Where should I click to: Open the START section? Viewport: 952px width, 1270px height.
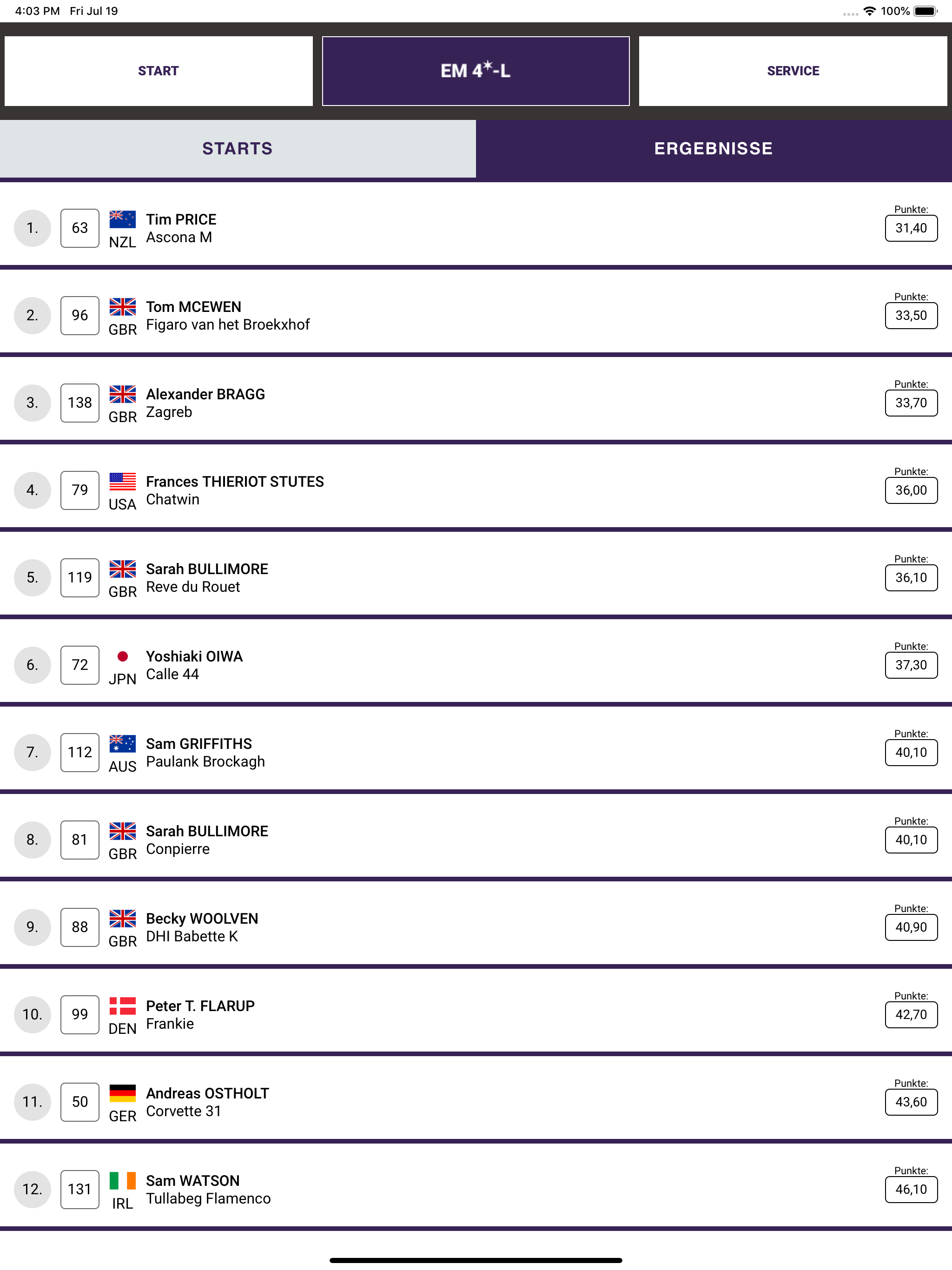pos(159,71)
